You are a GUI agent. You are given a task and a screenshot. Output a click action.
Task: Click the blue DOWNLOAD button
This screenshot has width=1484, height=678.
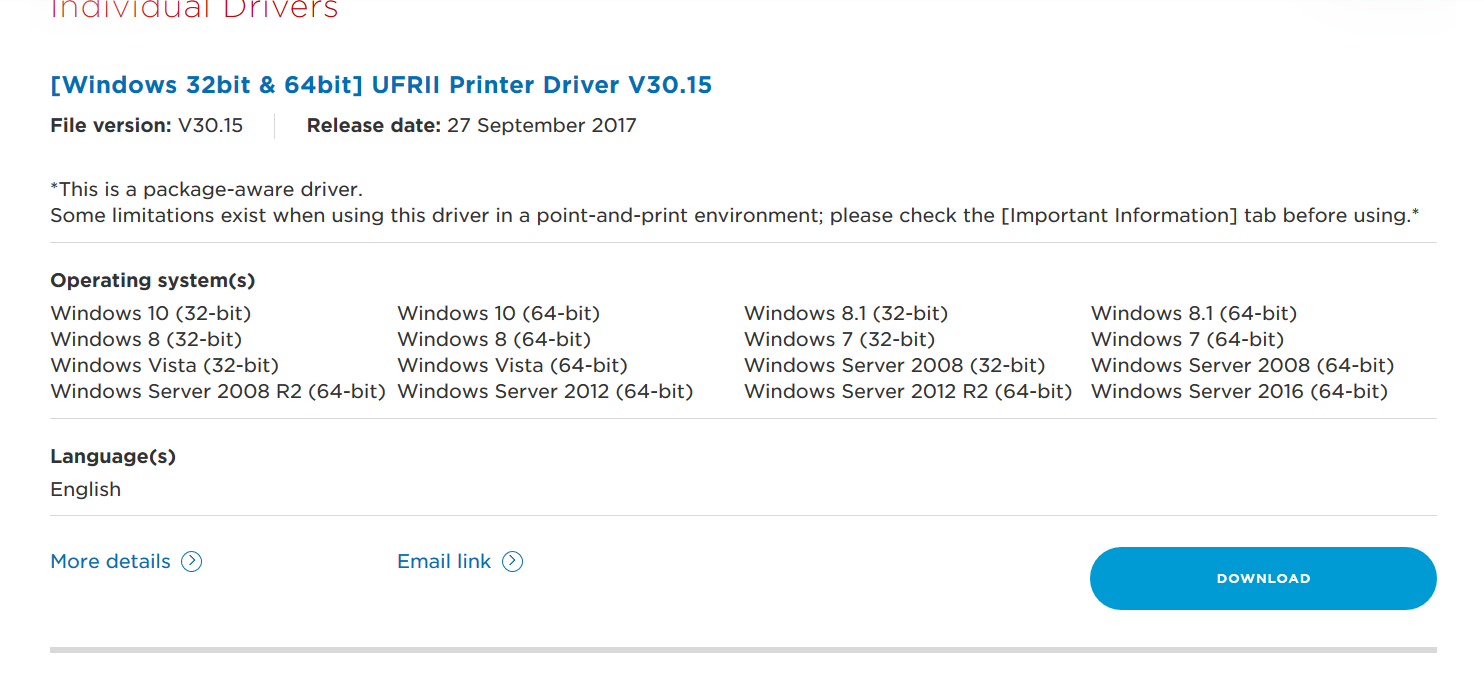1263,578
